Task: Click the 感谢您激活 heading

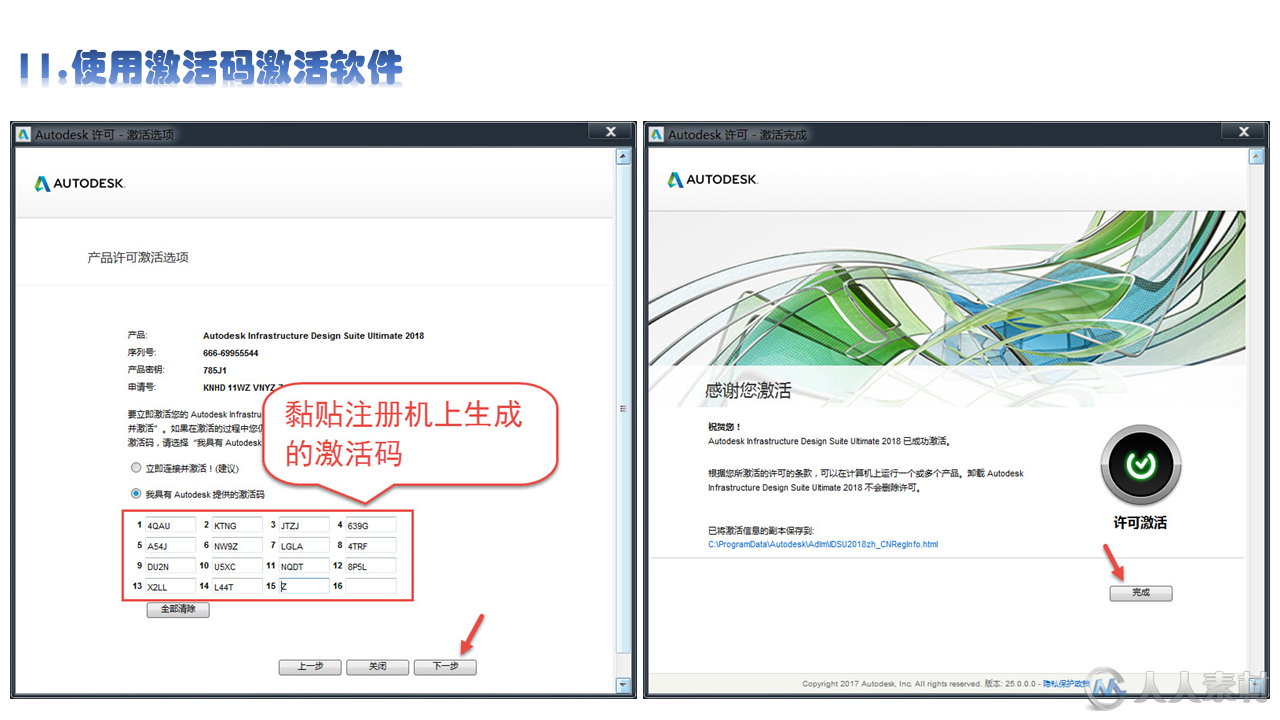Action: click(748, 391)
